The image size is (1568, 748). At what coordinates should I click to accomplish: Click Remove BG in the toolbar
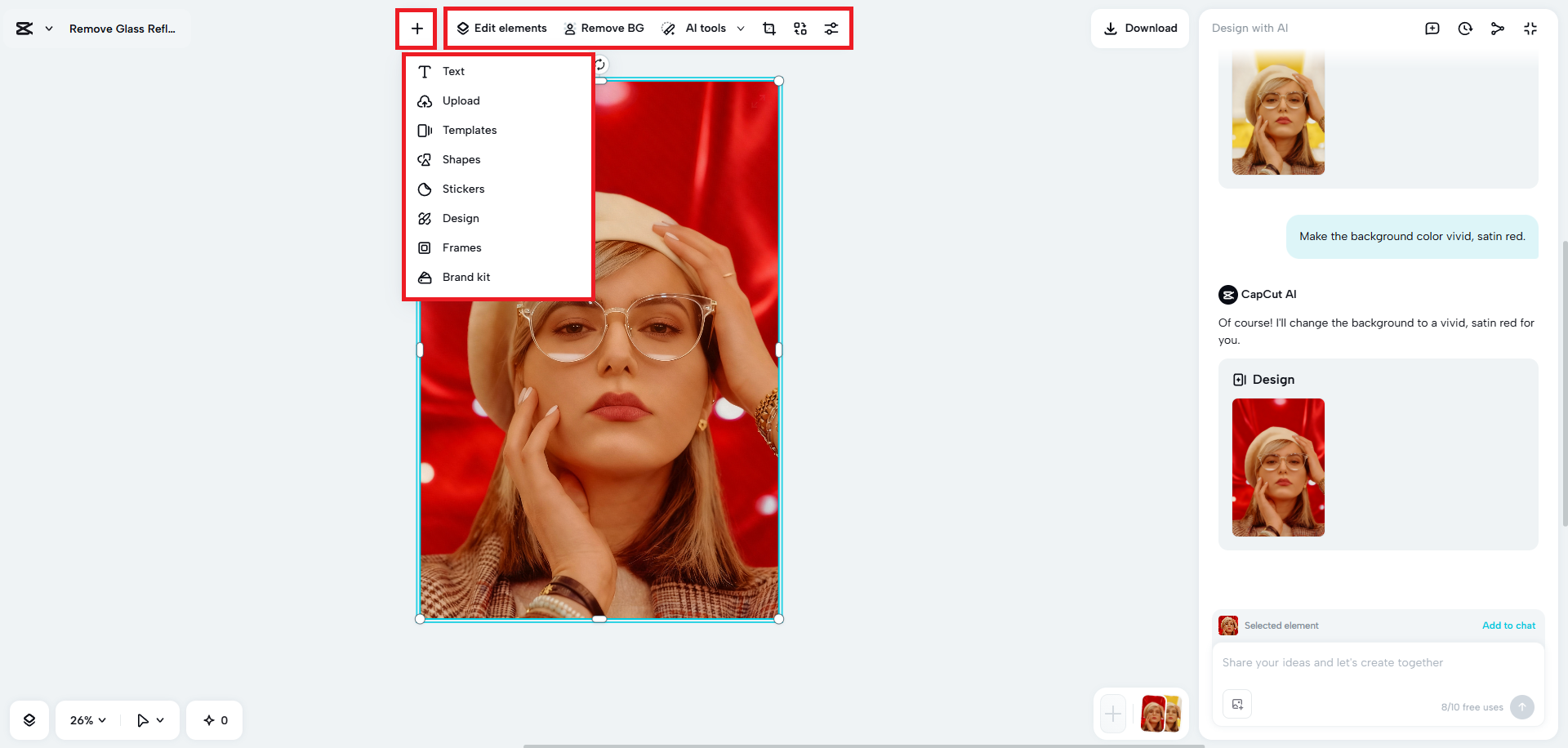pos(604,28)
